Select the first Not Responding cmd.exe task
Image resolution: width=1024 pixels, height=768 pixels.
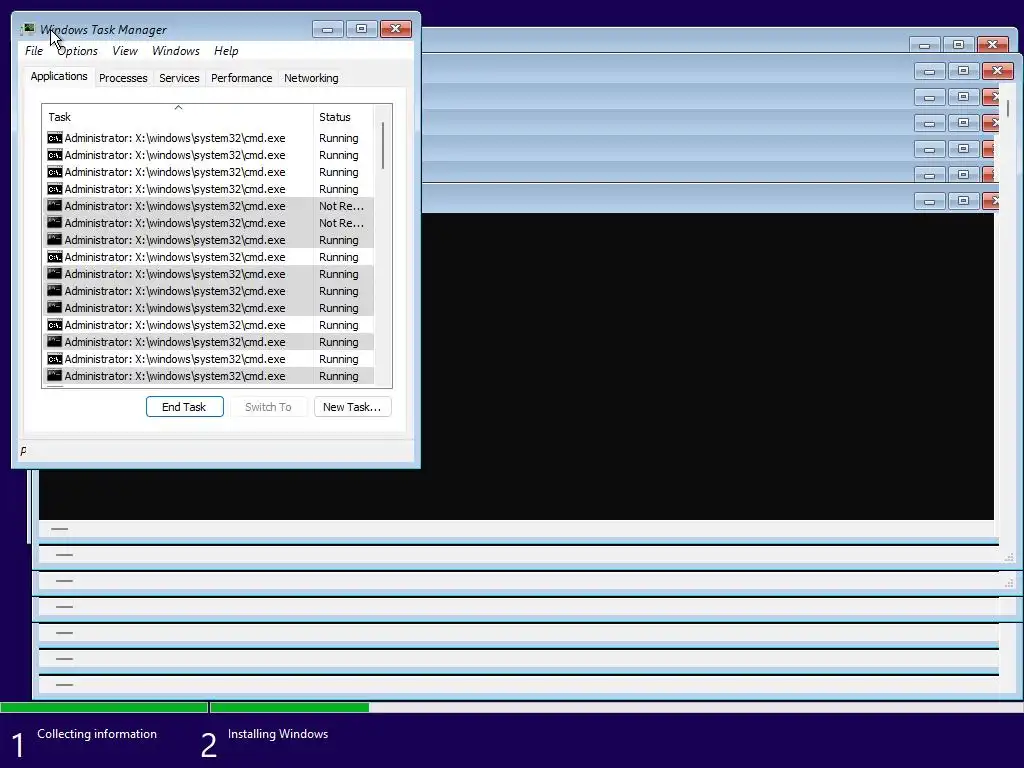click(x=209, y=206)
